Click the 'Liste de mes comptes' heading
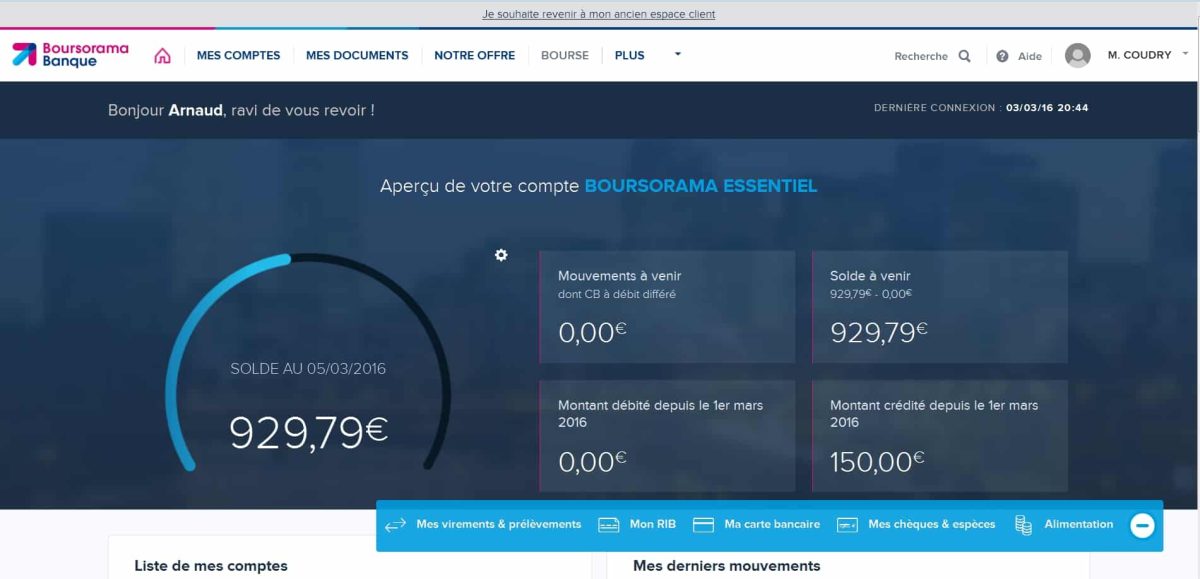Viewport: 1200px width, 579px height. (211, 566)
